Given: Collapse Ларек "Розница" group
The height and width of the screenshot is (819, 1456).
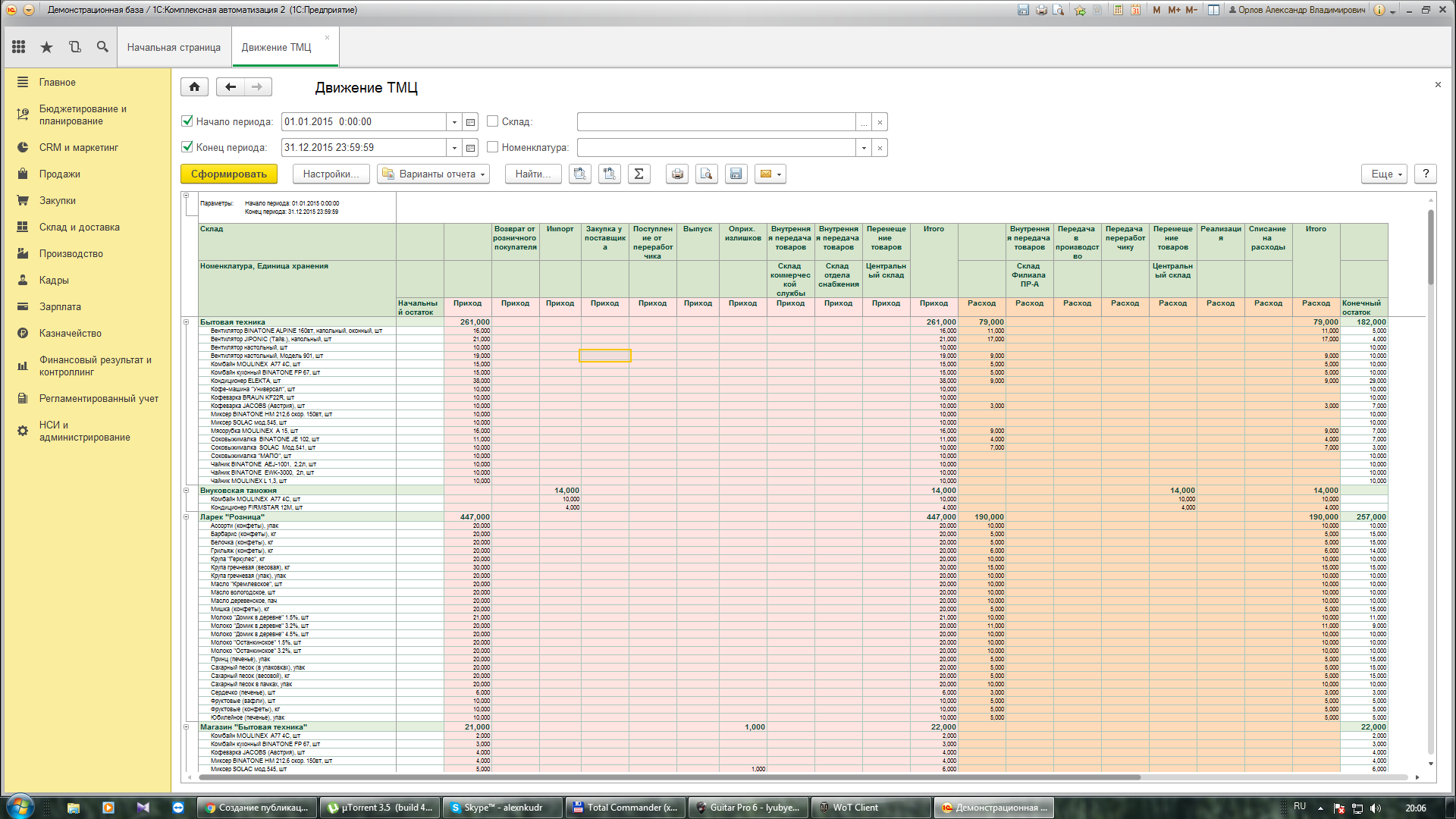Looking at the screenshot, I should tap(187, 517).
